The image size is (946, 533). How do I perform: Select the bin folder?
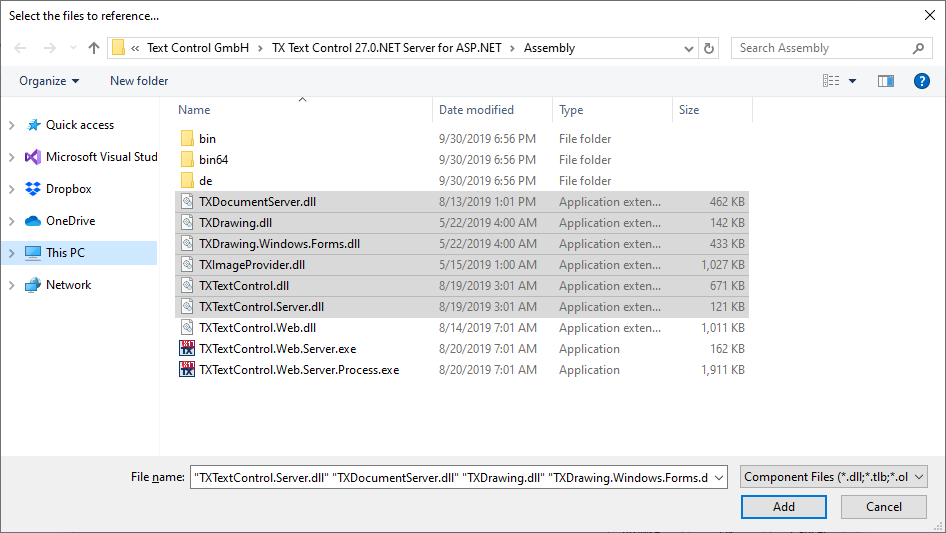tap(207, 139)
